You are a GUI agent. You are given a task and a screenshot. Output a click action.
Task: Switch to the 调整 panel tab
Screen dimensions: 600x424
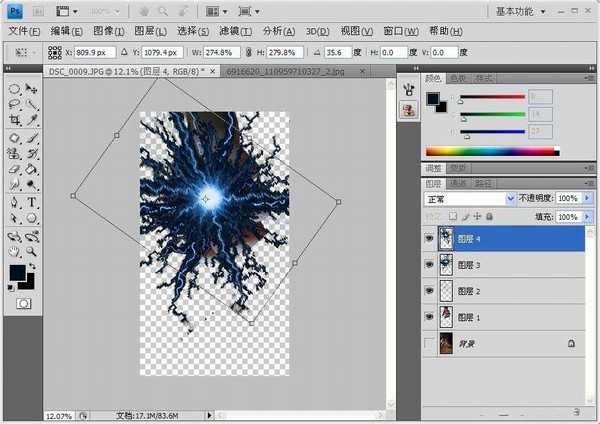click(432, 167)
